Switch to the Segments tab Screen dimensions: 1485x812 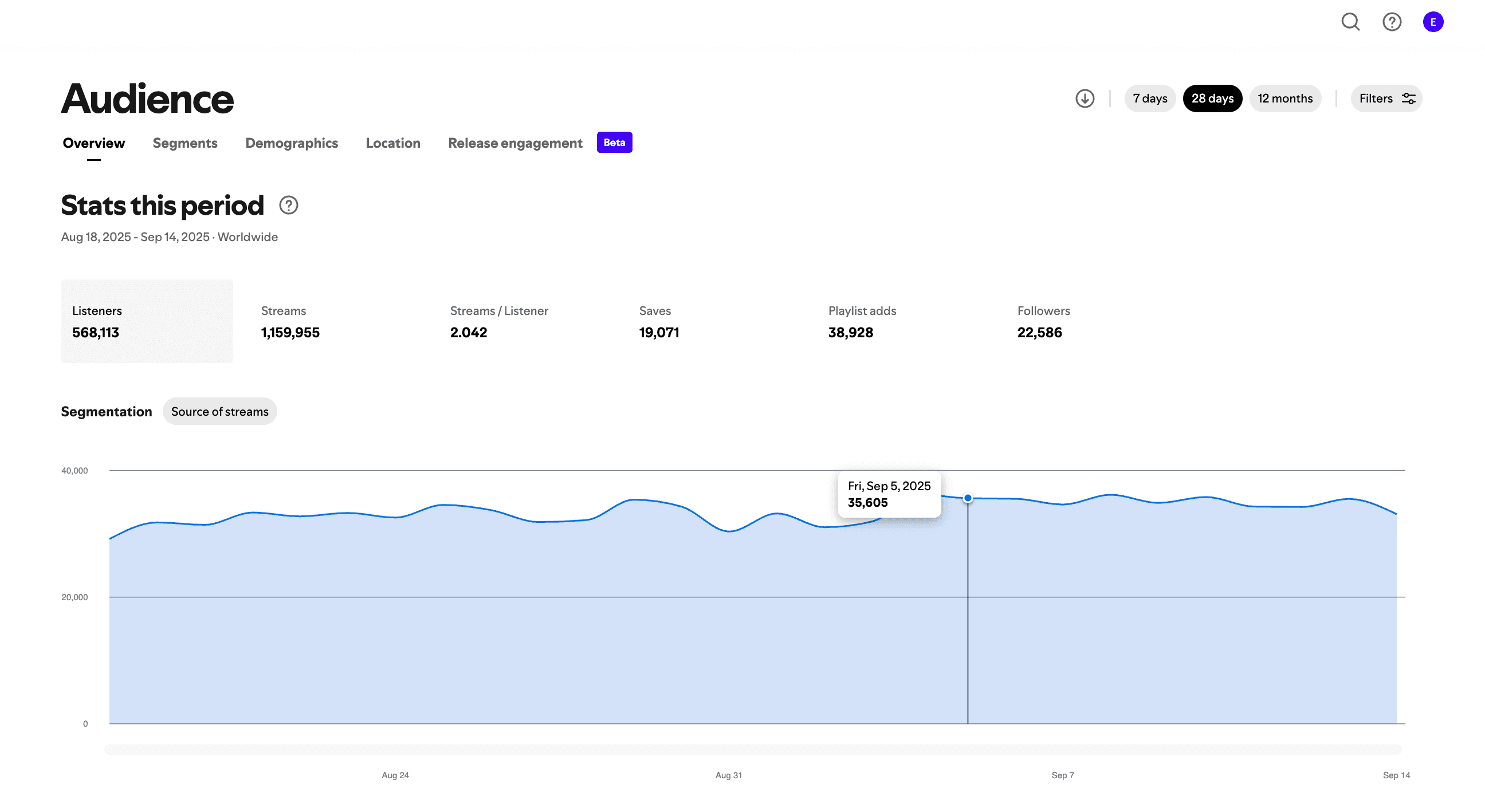[x=185, y=143]
